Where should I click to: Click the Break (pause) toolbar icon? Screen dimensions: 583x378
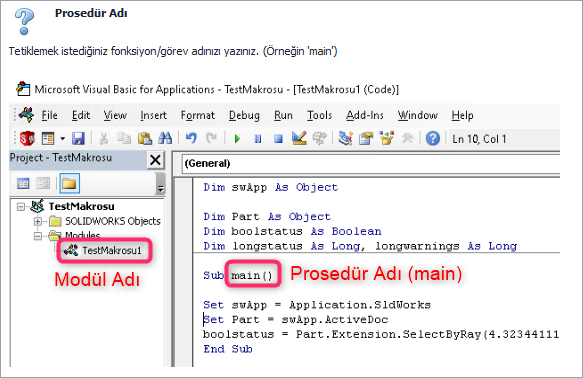click(258, 139)
